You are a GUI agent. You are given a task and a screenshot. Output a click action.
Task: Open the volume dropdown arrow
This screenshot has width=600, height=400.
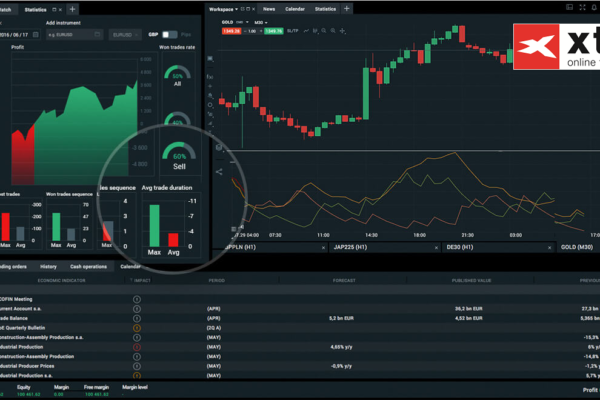[261, 31]
